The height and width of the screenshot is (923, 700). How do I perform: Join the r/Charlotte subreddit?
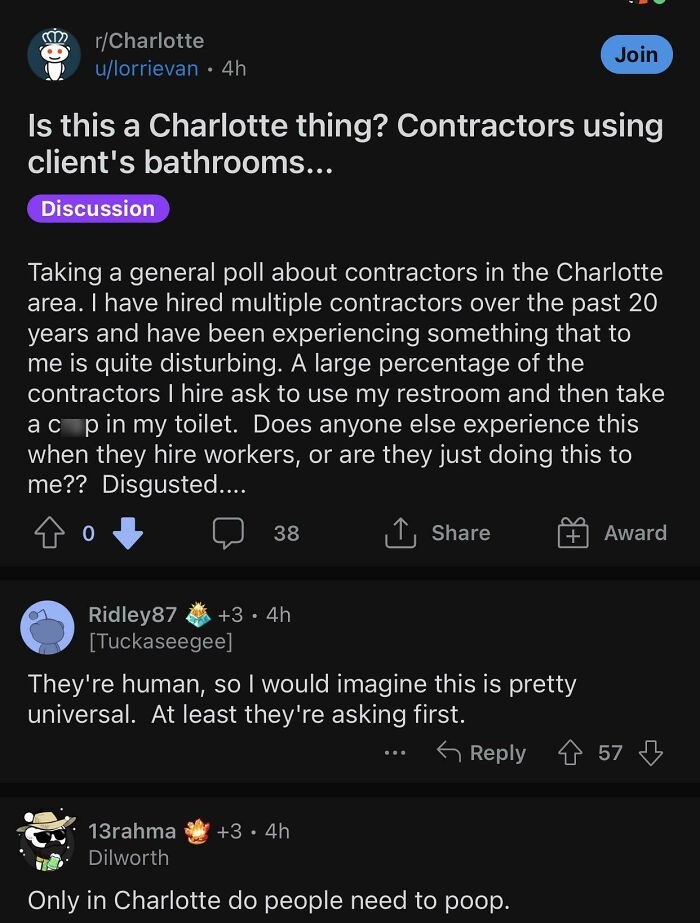point(636,55)
